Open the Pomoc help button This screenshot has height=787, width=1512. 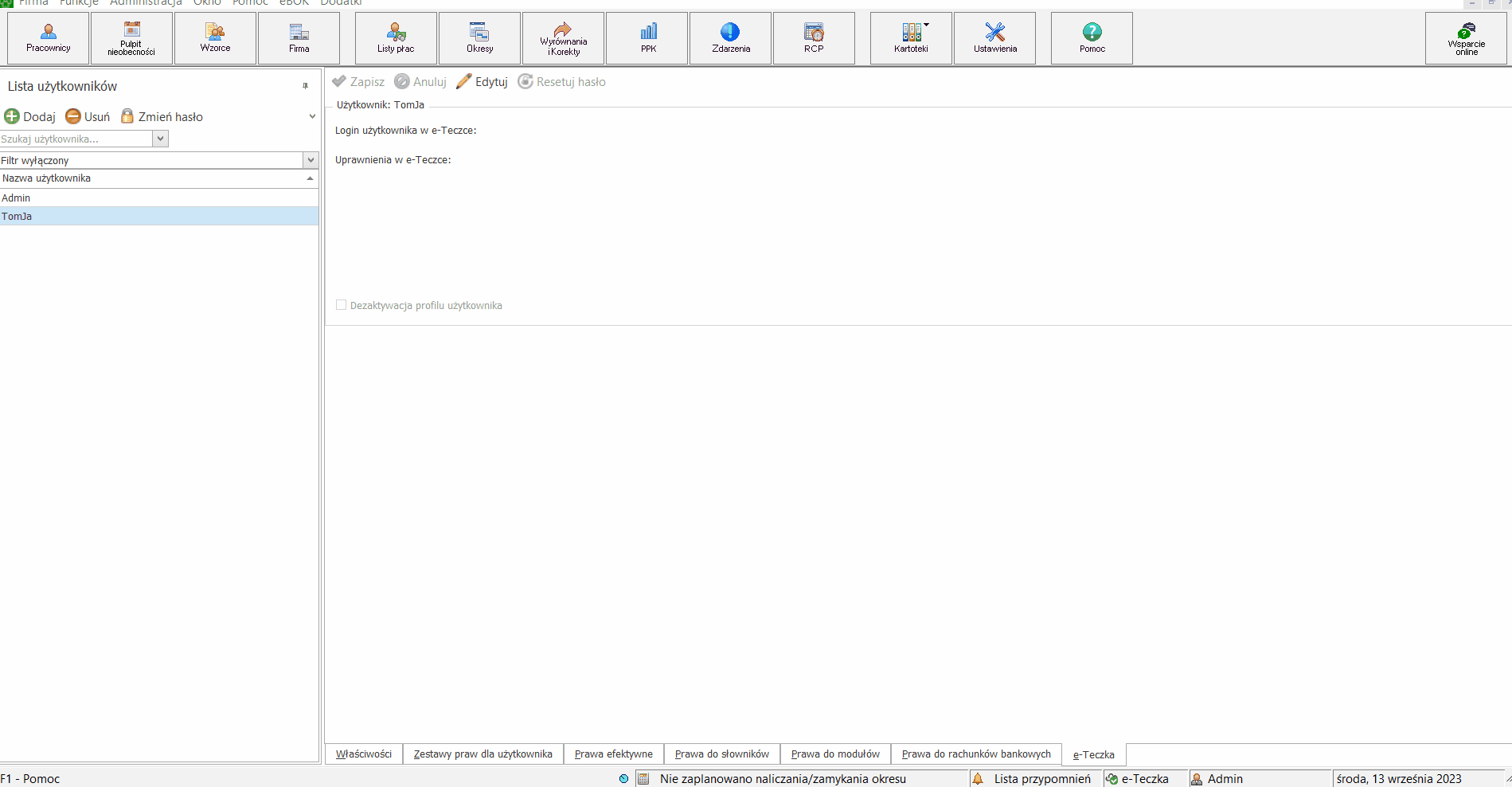click(1092, 38)
